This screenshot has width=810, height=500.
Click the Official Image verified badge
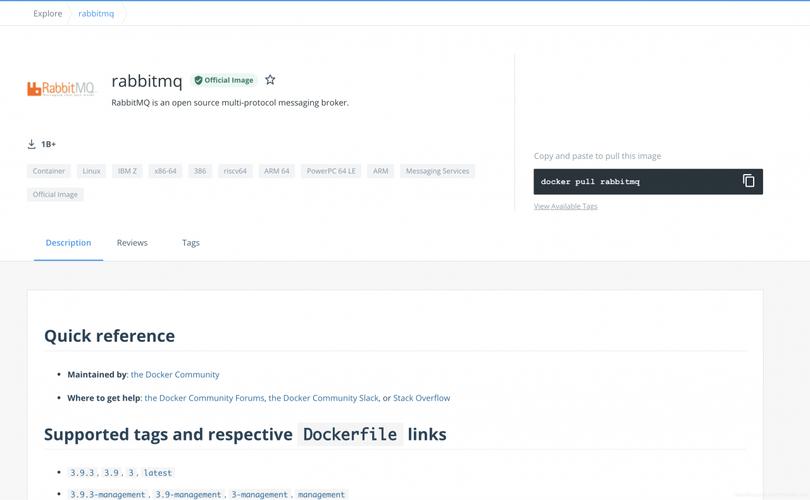224,80
